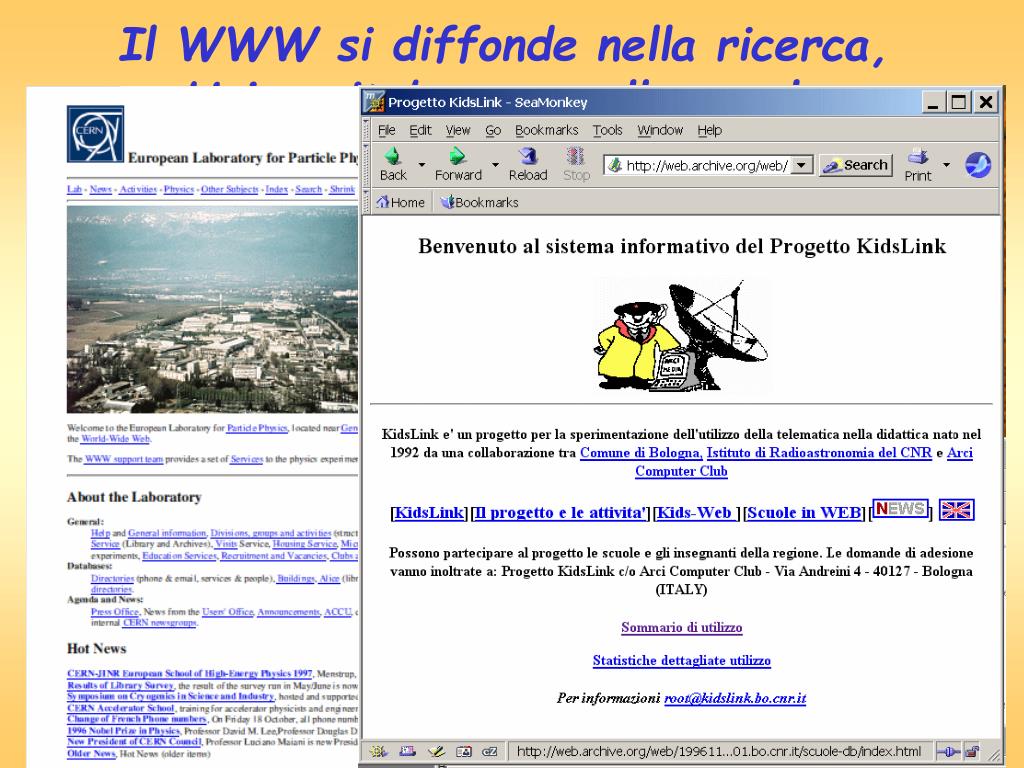Open Sommario di utilizzo link

(681, 628)
